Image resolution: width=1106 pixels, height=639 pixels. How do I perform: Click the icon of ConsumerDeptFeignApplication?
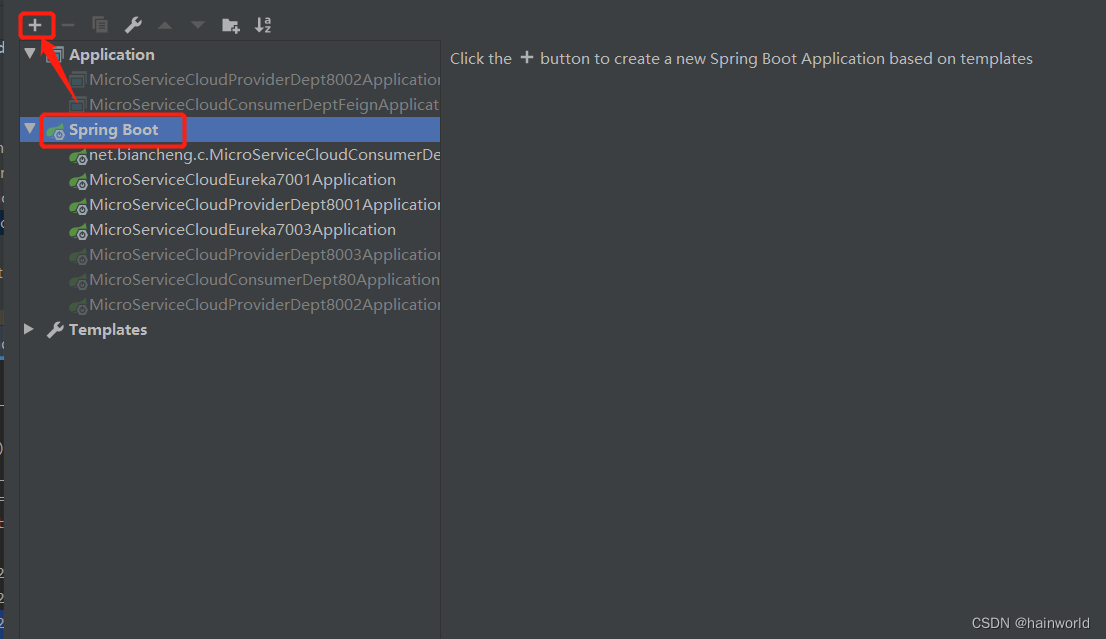tap(78, 105)
